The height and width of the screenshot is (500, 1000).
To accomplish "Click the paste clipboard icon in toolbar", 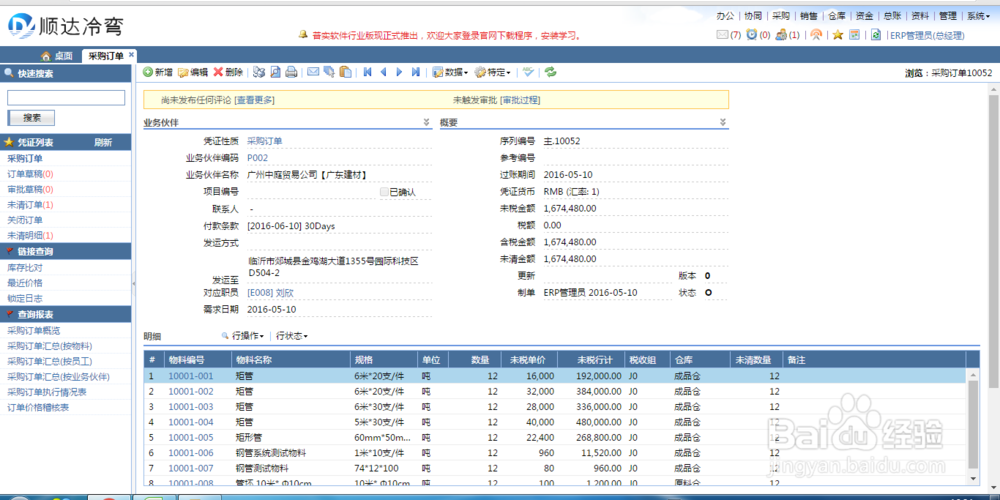I will (345, 72).
